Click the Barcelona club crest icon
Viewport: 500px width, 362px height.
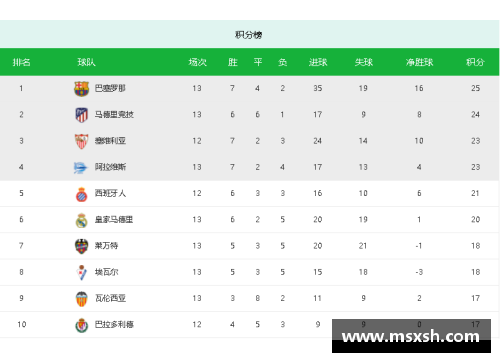(81, 88)
